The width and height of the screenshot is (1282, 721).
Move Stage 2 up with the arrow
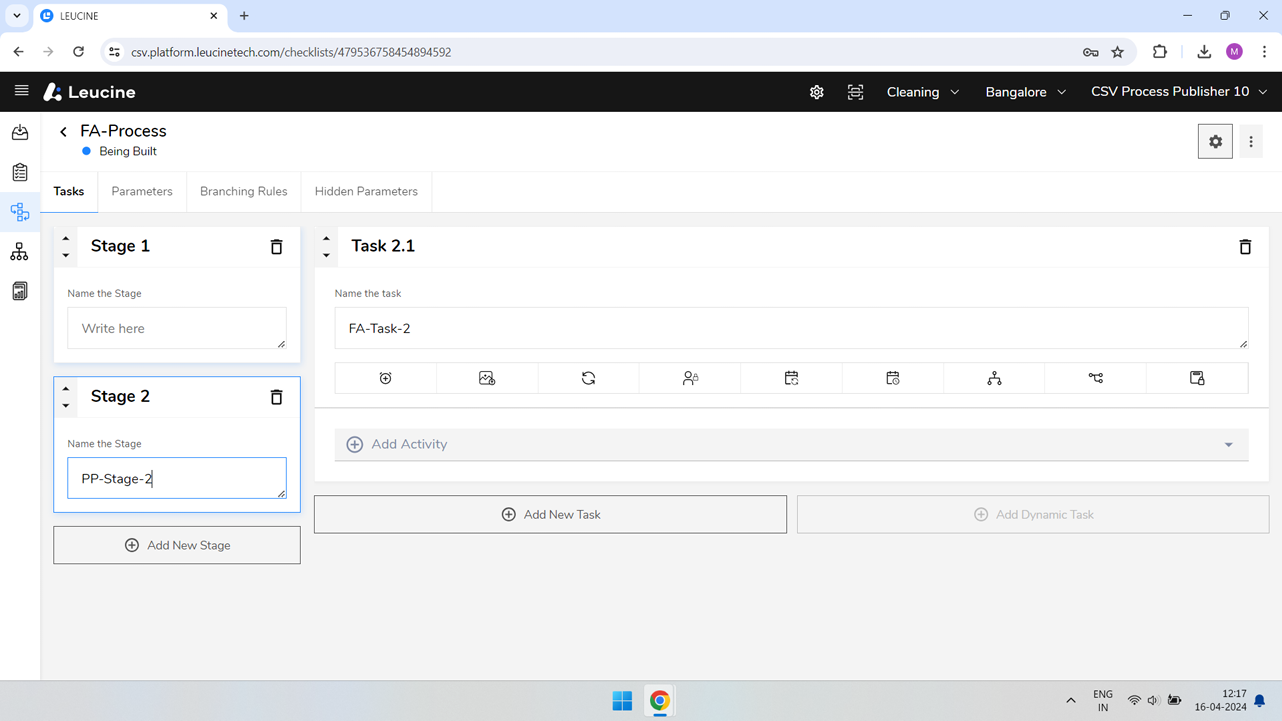point(66,389)
